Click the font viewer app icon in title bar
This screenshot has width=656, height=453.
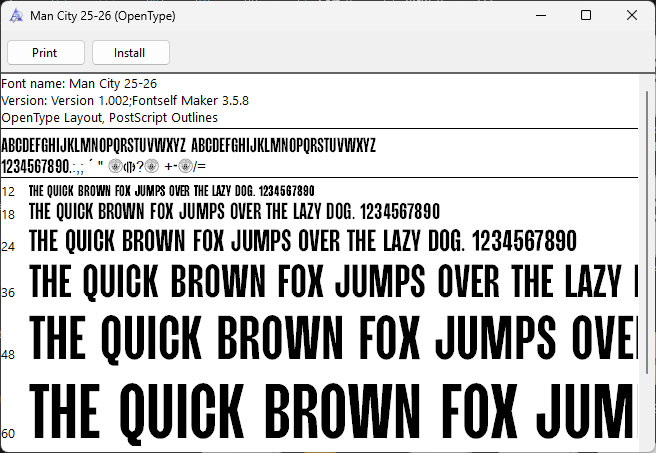coord(15,15)
